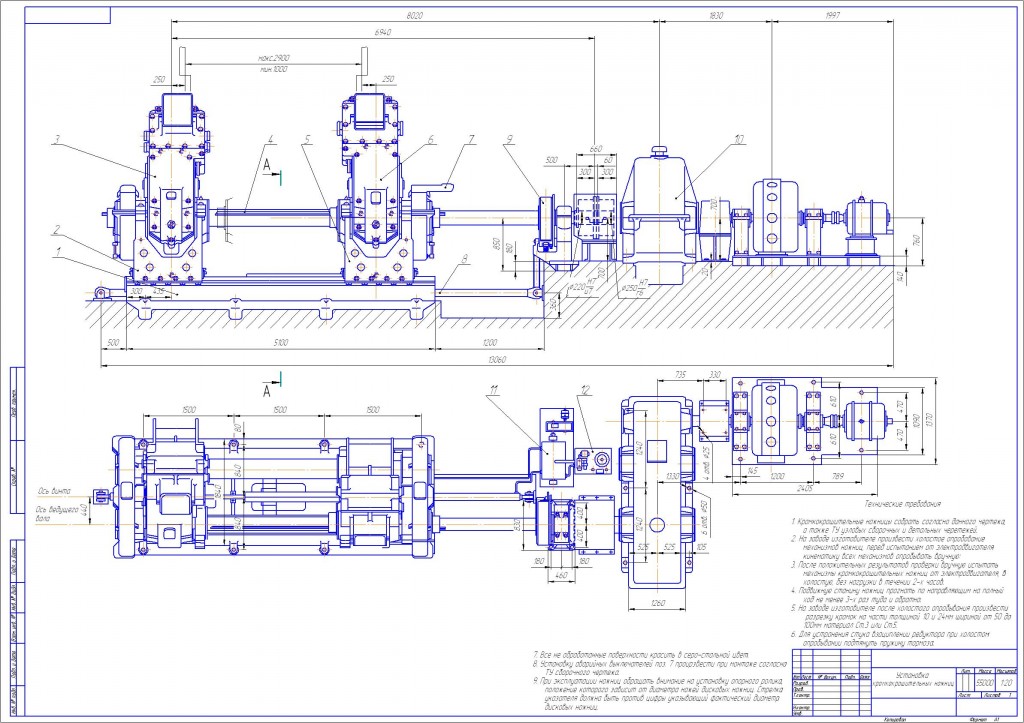Screen dimensions: 1024x723
Task: Select the 'макс.2900' dimension label
Action: [x=274, y=58]
